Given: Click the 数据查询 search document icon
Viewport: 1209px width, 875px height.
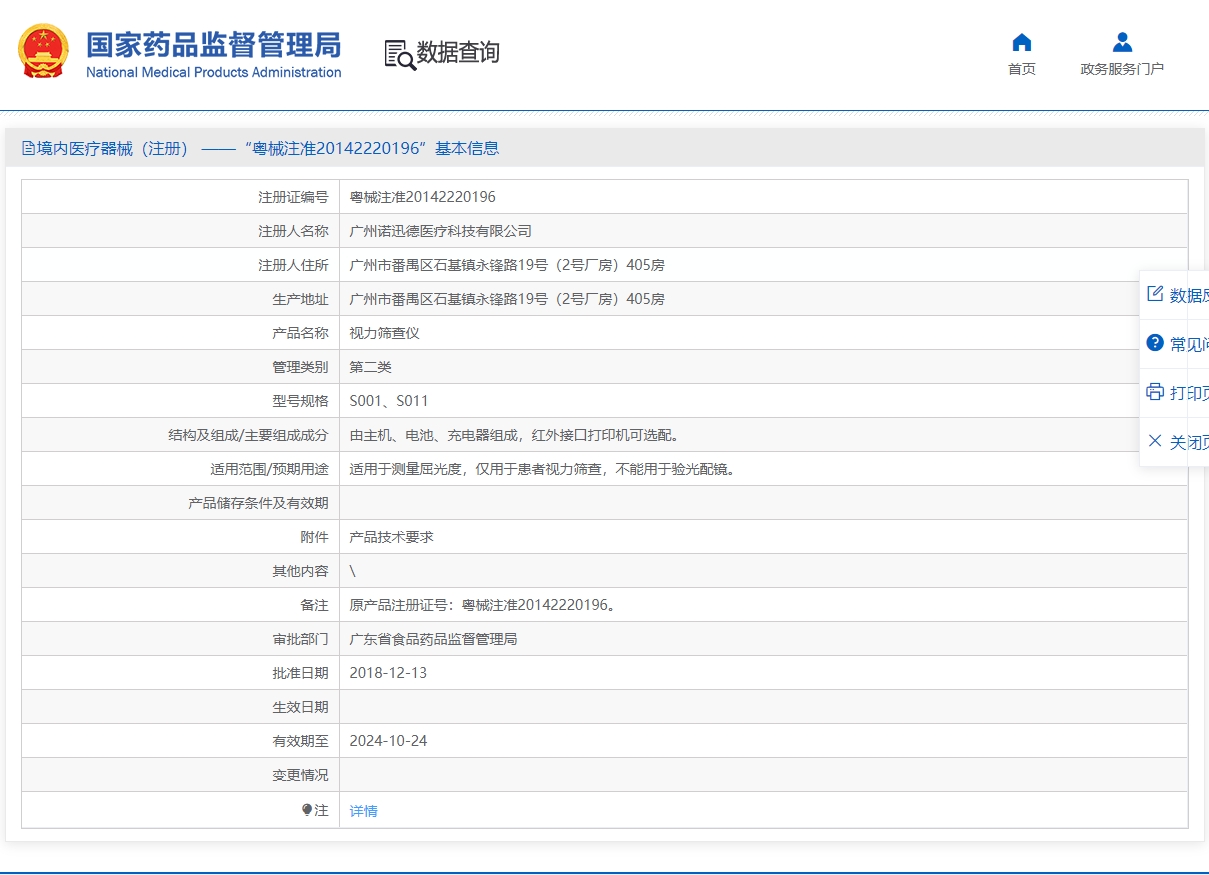Looking at the screenshot, I should coord(399,55).
